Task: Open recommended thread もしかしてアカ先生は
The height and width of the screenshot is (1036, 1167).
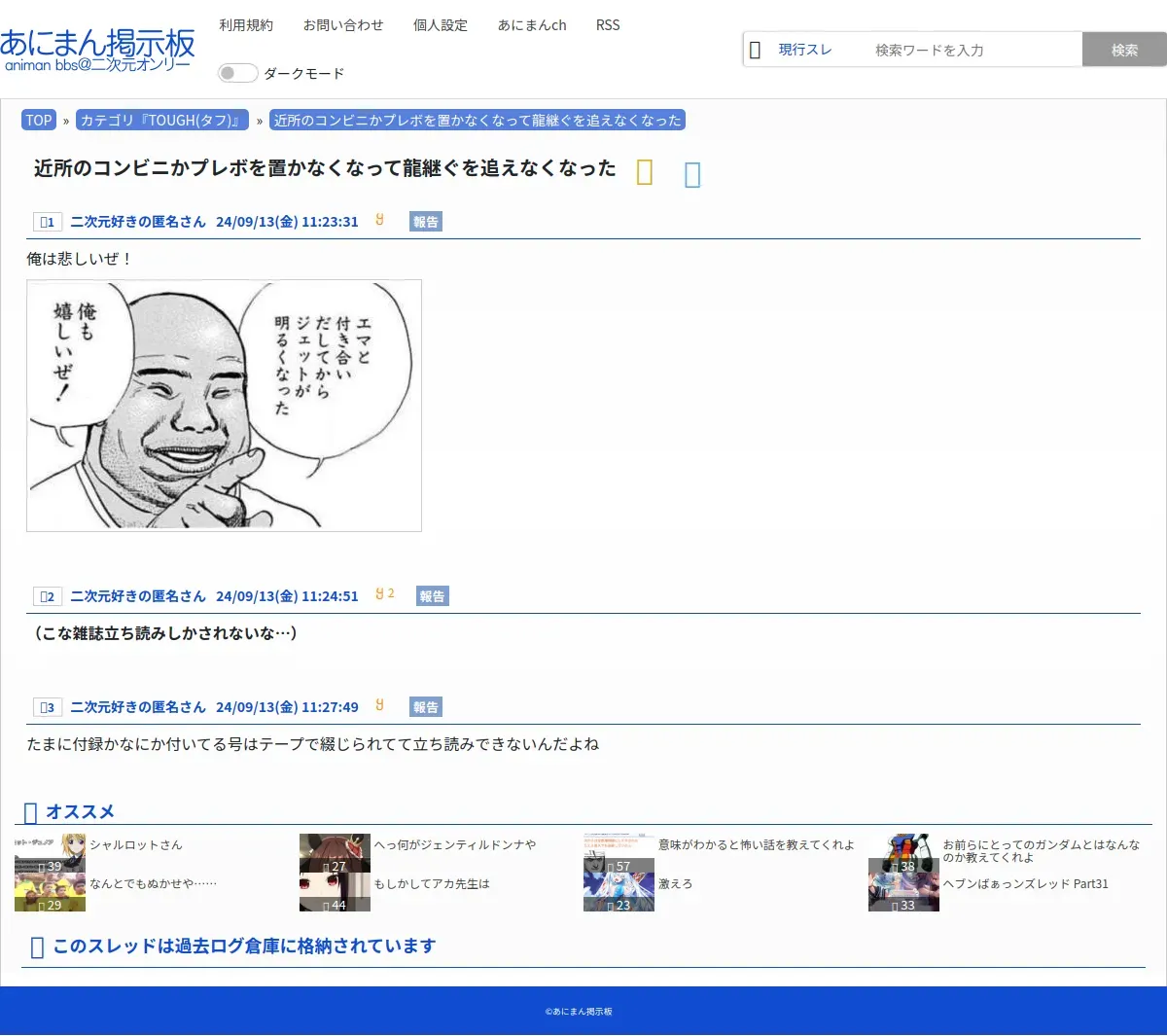Action: (x=432, y=884)
